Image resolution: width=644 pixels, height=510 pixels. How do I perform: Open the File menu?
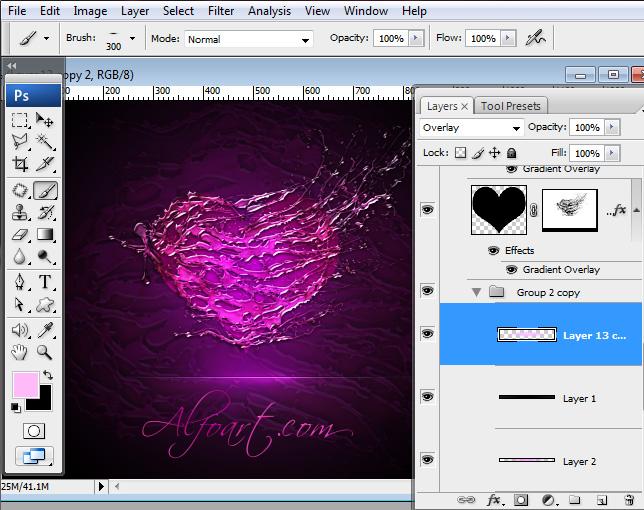(x=17, y=11)
